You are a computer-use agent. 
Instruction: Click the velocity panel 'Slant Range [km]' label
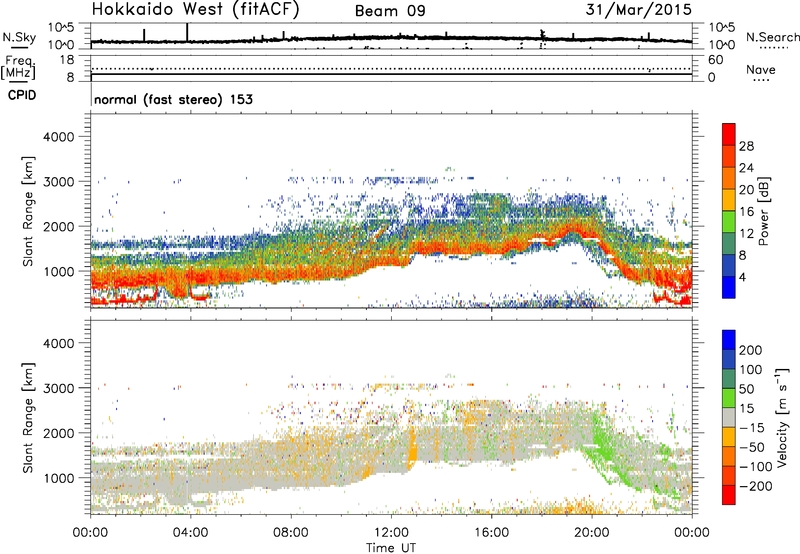coord(28,418)
